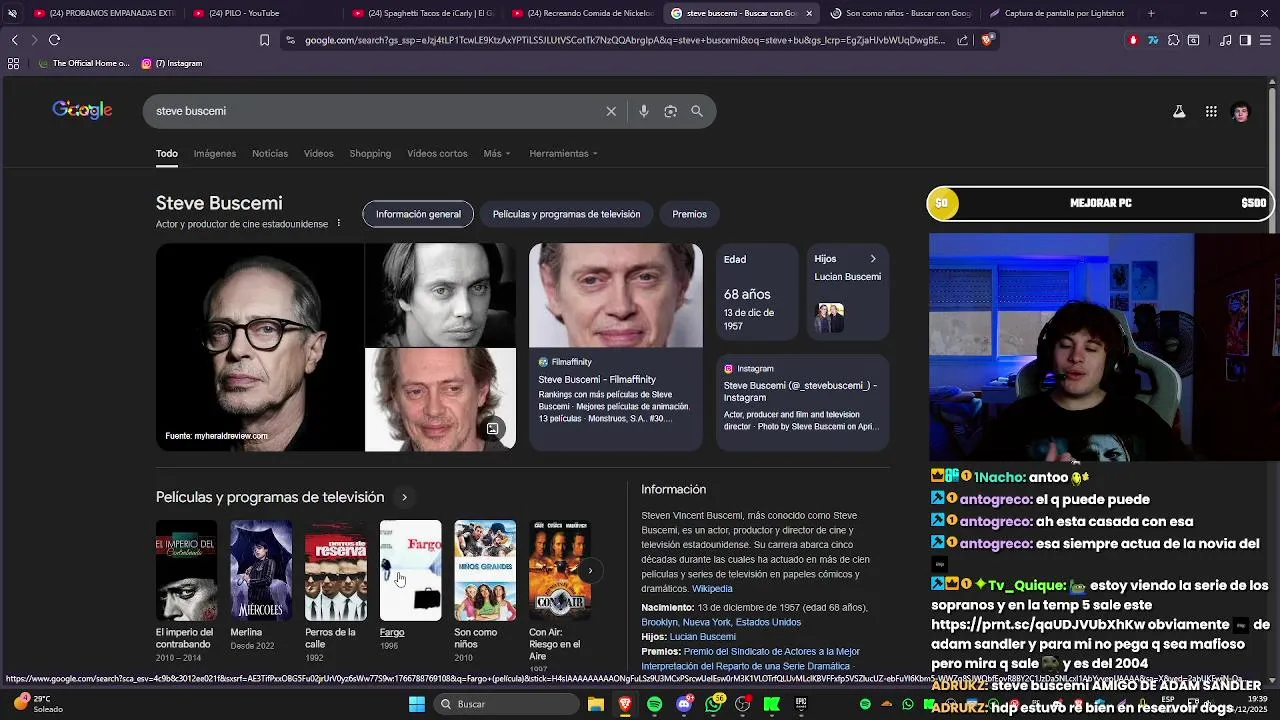This screenshot has height=720, width=1280.
Task: Open a new browser tab
Action: [1151, 13]
